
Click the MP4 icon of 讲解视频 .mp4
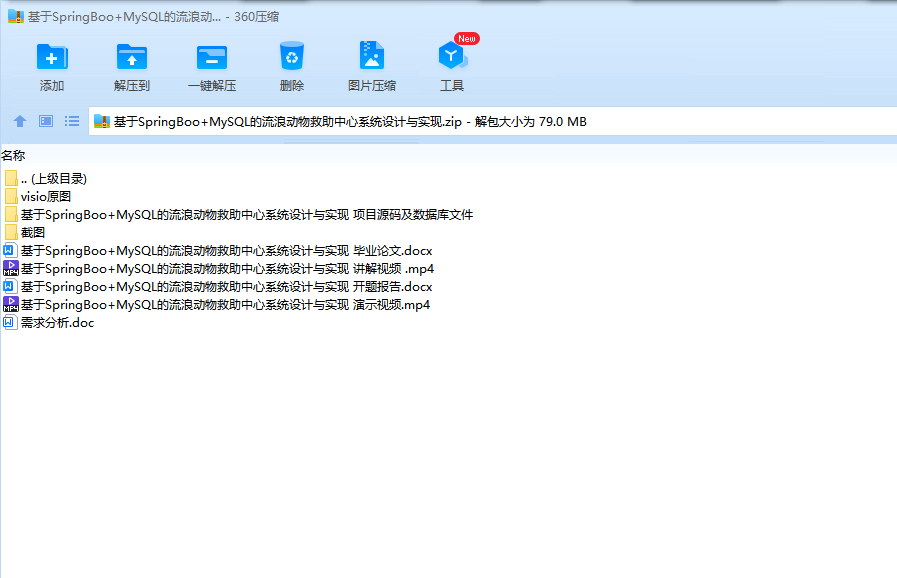(x=10, y=268)
